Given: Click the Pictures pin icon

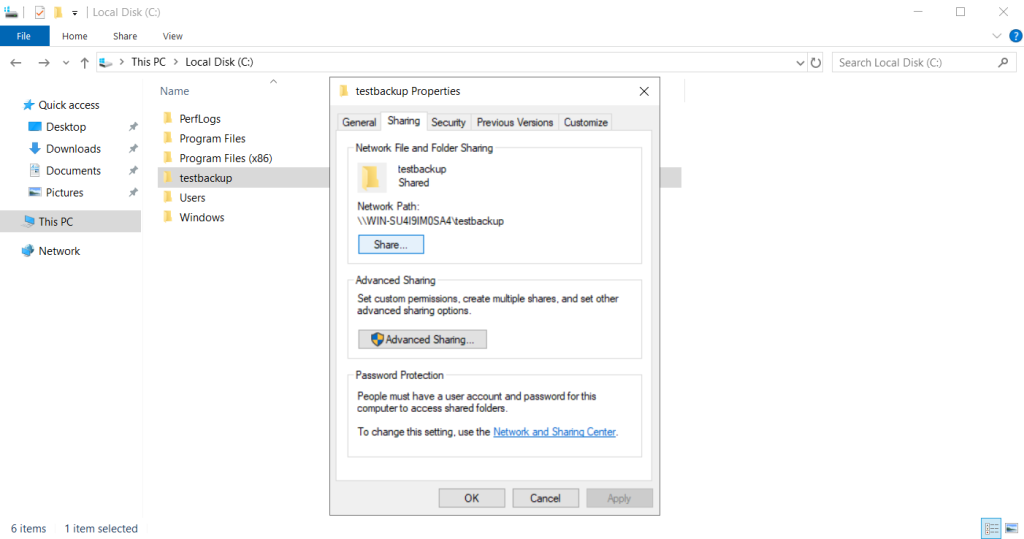Looking at the screenshot, I should (133, 193).
